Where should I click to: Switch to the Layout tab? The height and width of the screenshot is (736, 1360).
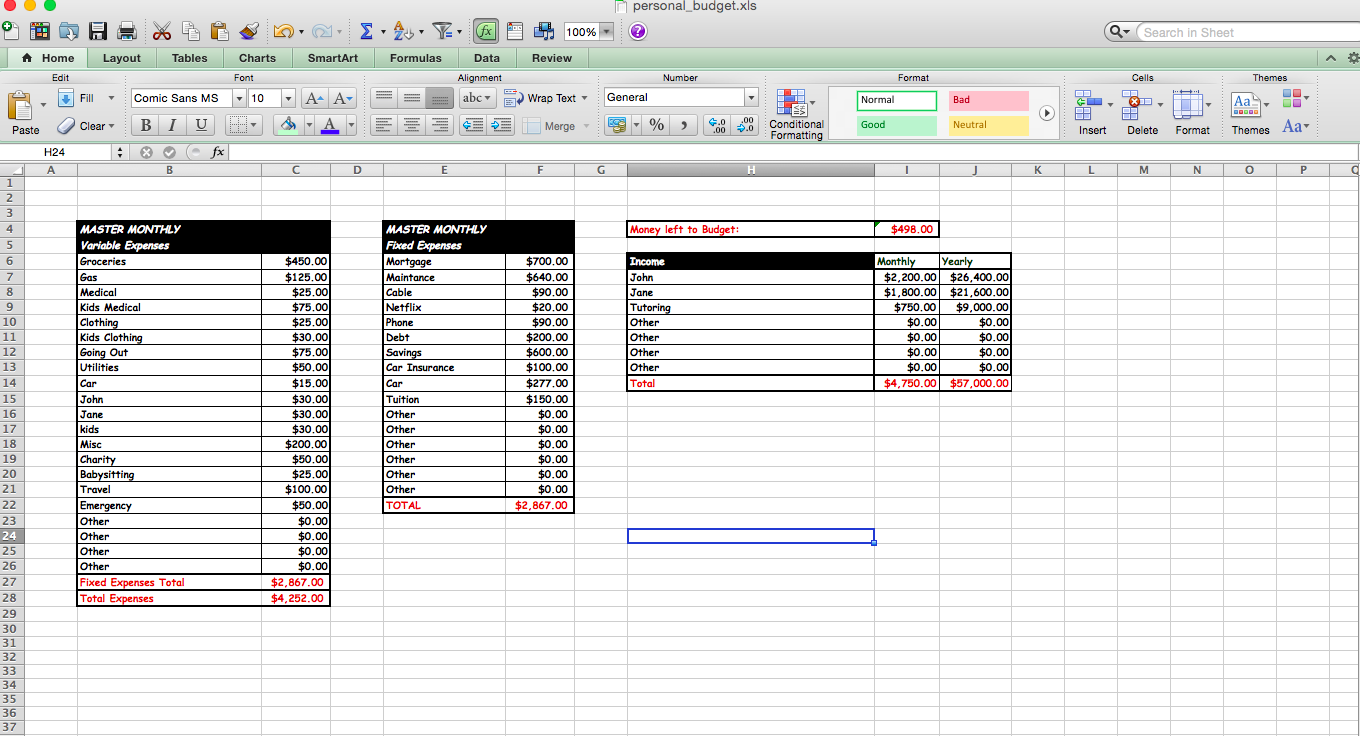(122, 58)
